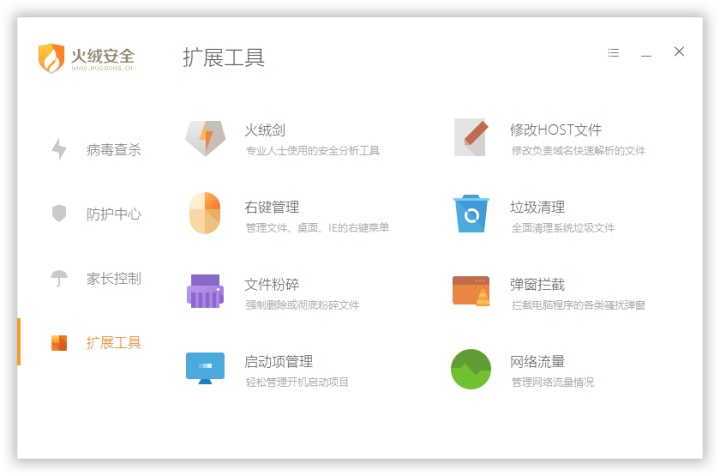This screenshot has height=476, width=720.
Task: Click the 网络流量 title
Action: click(x=537, y=362)
